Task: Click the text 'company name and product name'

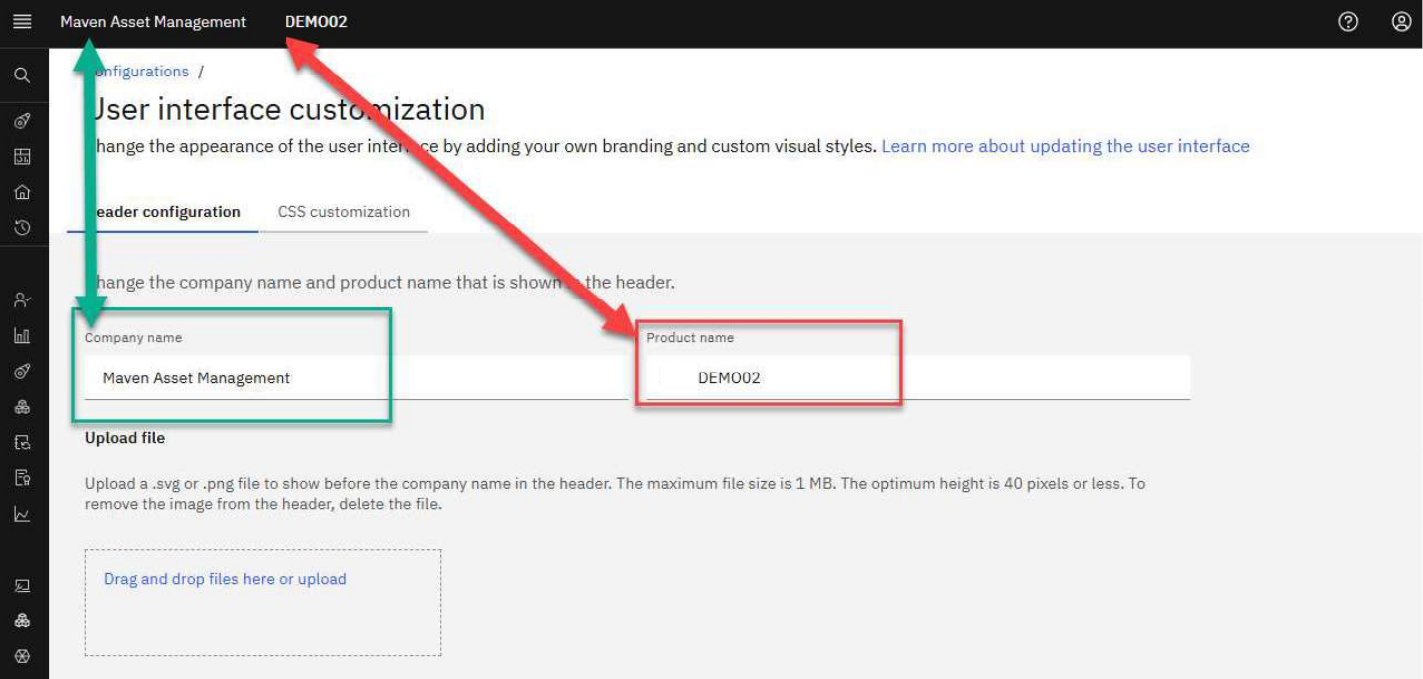Action: coord(315,283)
